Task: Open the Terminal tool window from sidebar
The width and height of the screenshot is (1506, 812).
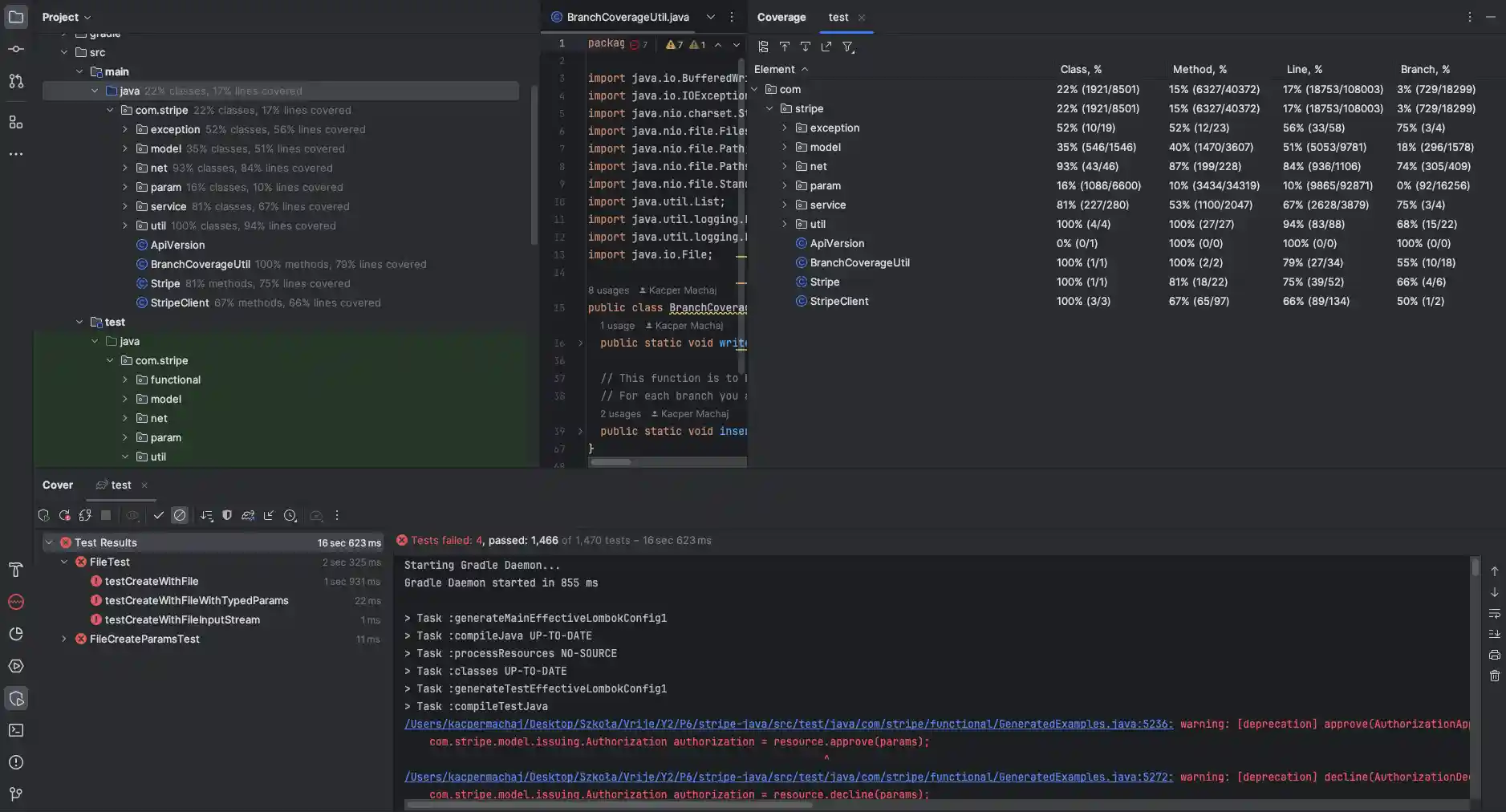Action: (x=16, y=730)
